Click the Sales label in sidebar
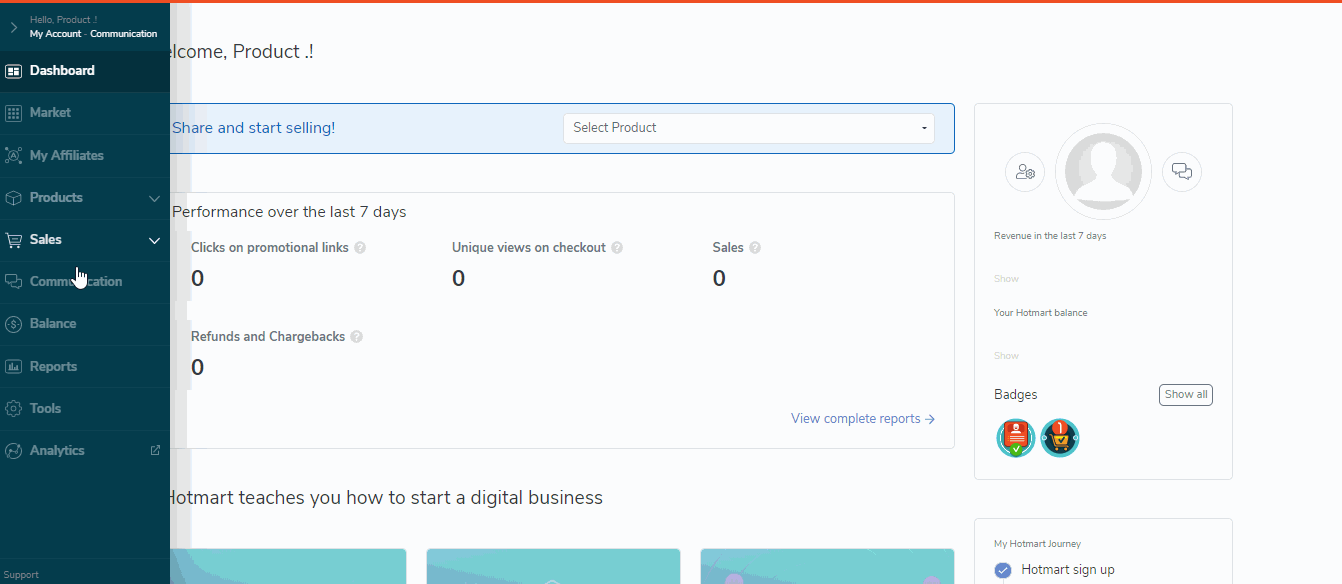The width and height of the screenshot is (1342, 584). 46,240
